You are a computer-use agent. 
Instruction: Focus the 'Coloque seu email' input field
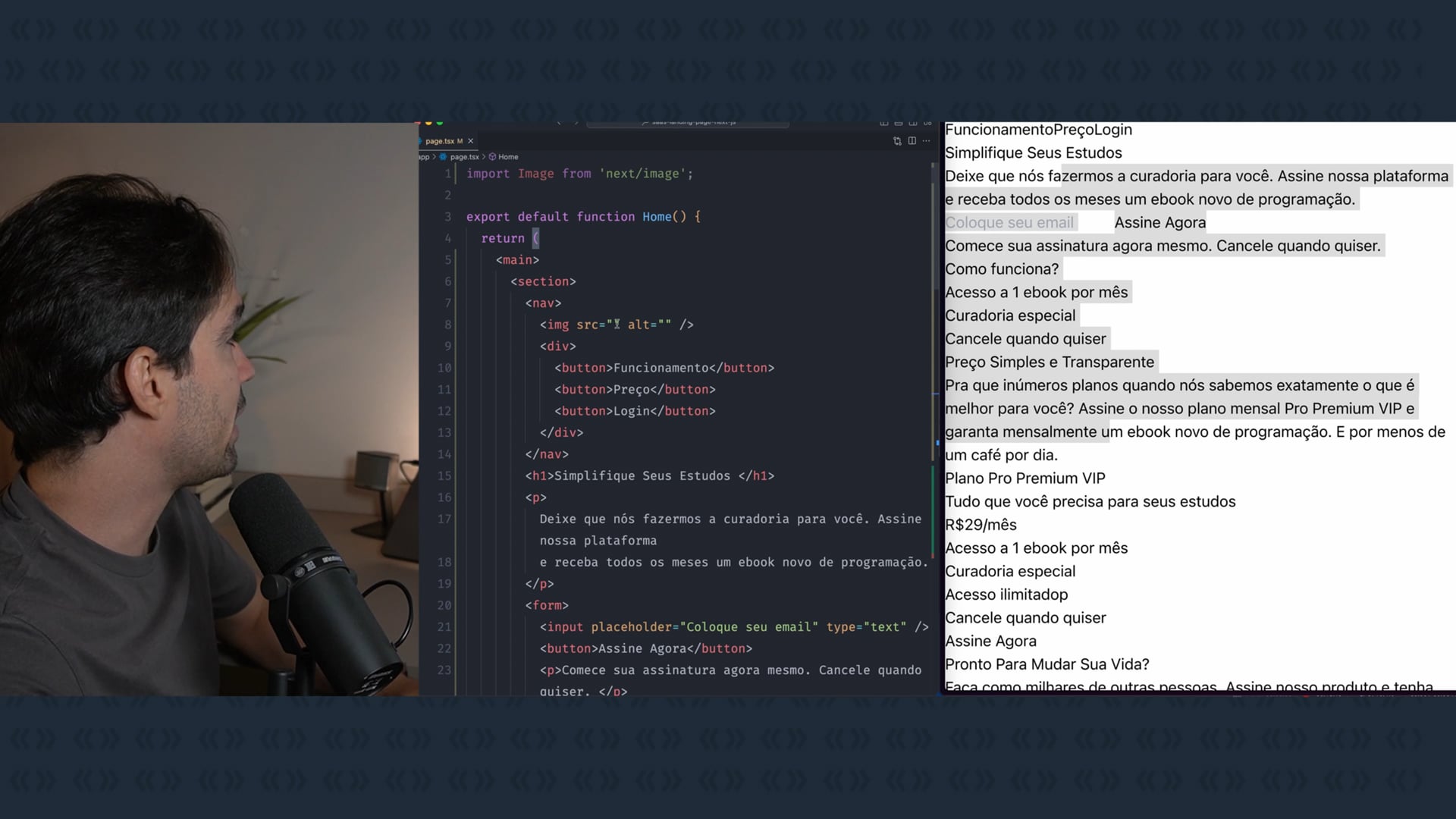click(1009, 223)
